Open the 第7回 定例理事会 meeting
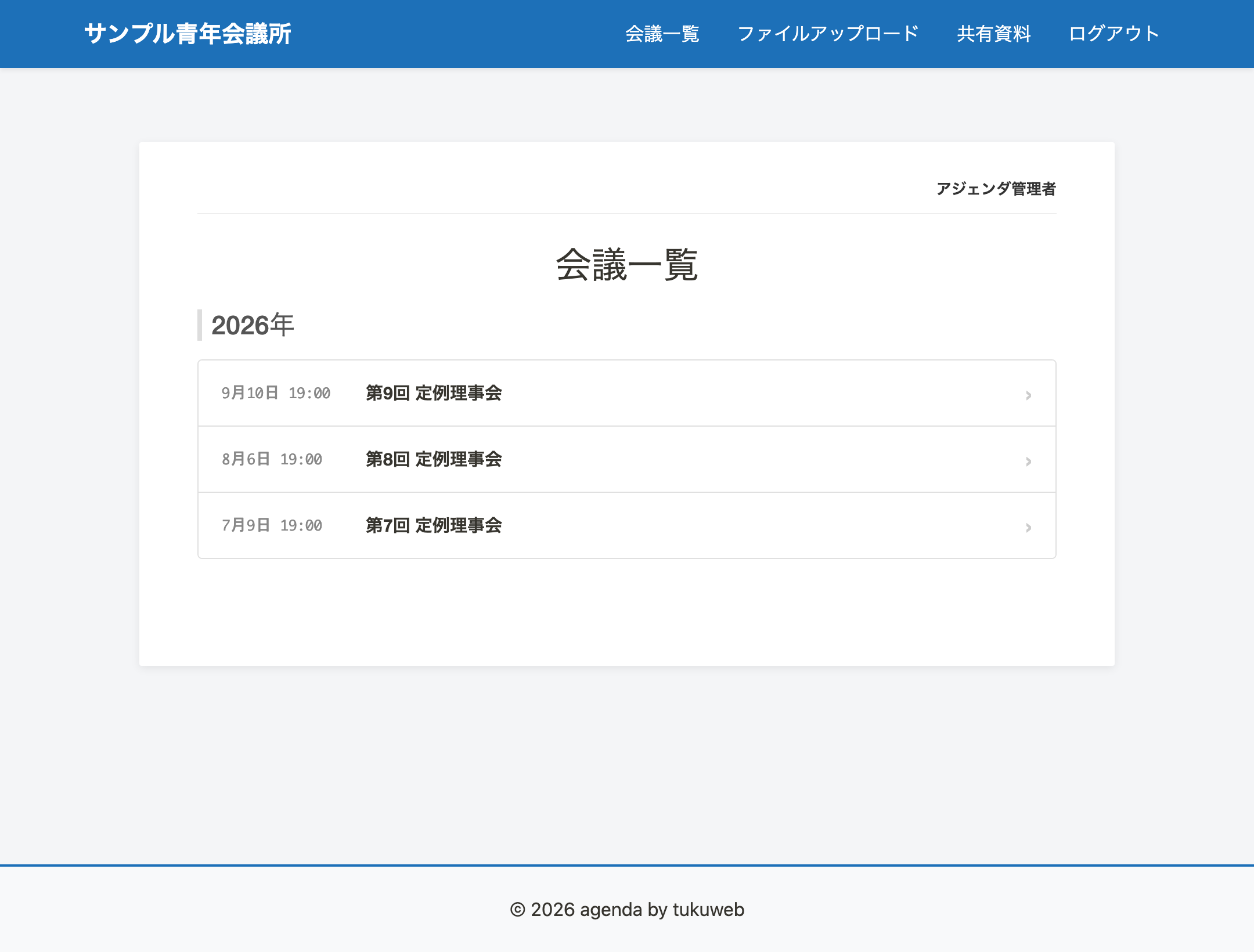Screen dimensions: 1254x952 click(x=627, y=525)
